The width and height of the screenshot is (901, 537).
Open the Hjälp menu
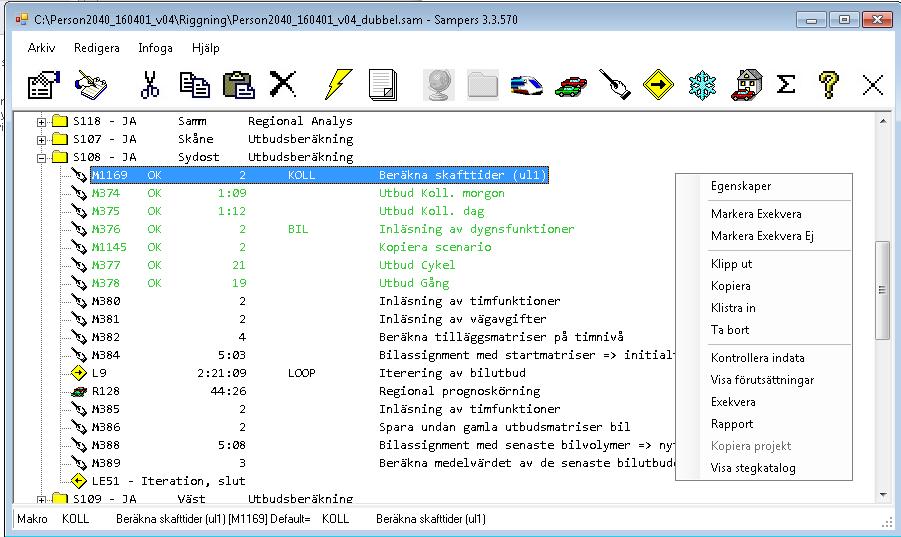[206, 48]
